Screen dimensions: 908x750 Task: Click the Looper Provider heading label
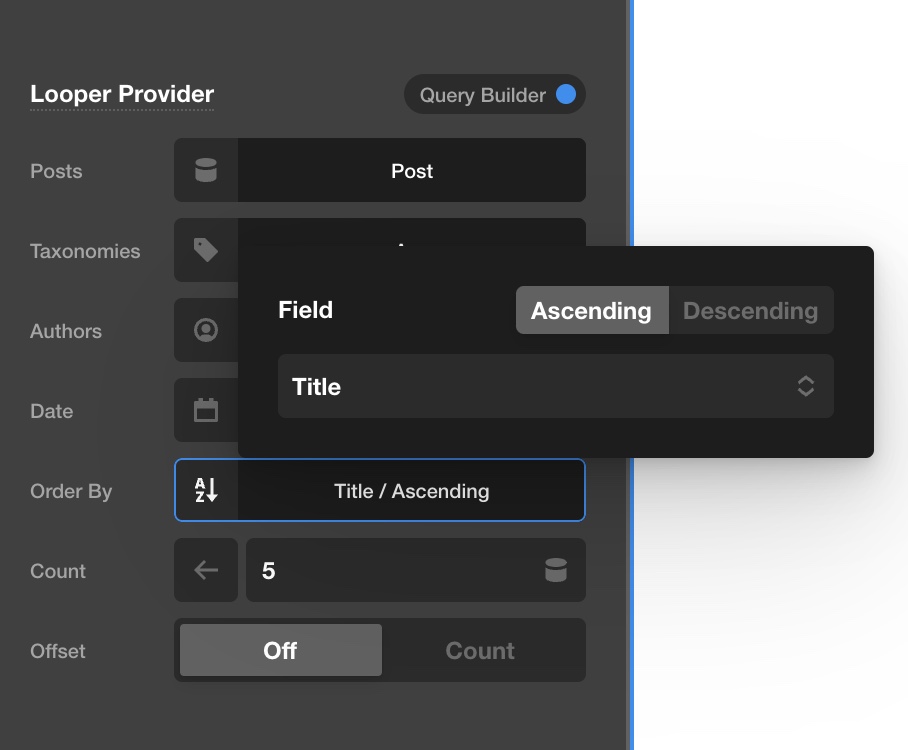(122, 94)
